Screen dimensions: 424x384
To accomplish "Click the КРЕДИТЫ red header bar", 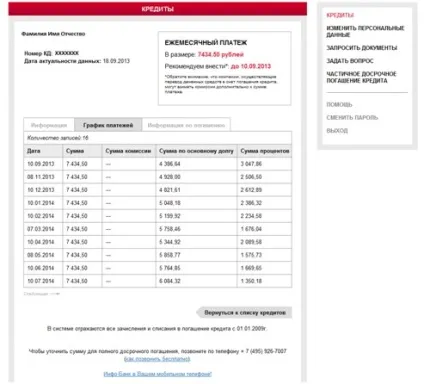I will pos(158,9).
